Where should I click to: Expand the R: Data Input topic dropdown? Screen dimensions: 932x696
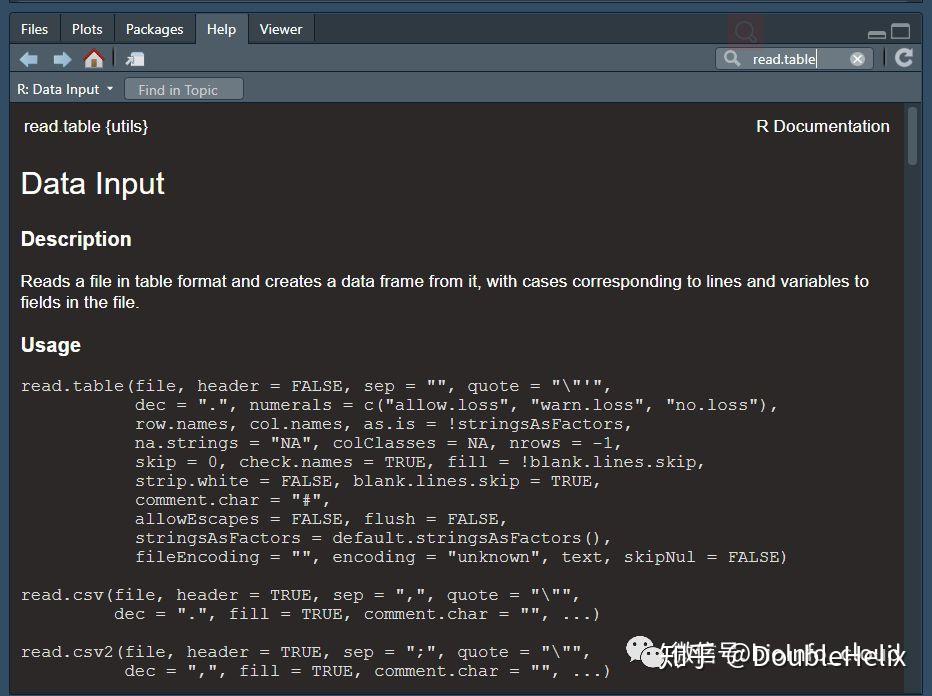(65, 89)
